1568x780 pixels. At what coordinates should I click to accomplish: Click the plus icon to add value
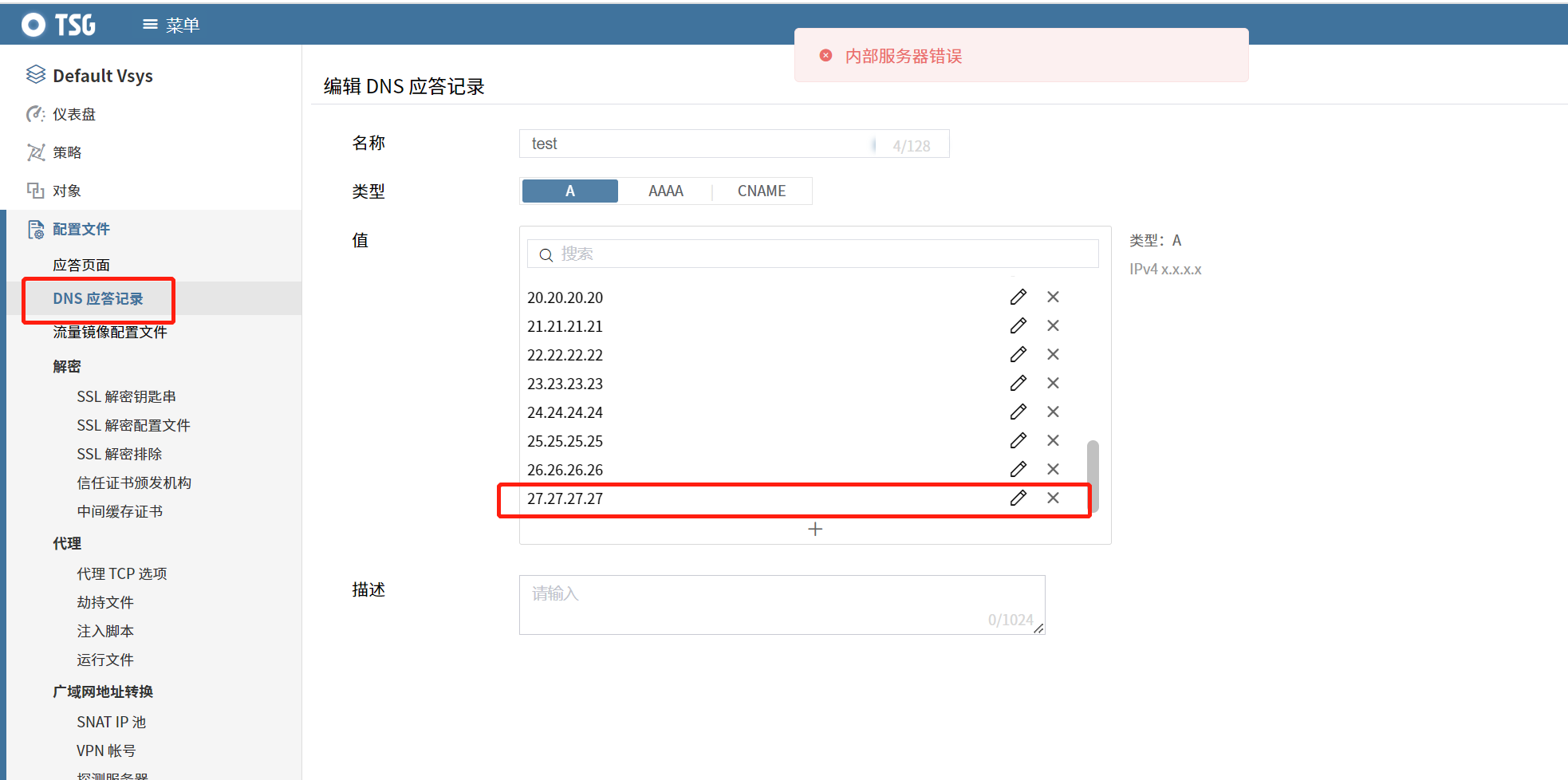click(x=815, y=529)
